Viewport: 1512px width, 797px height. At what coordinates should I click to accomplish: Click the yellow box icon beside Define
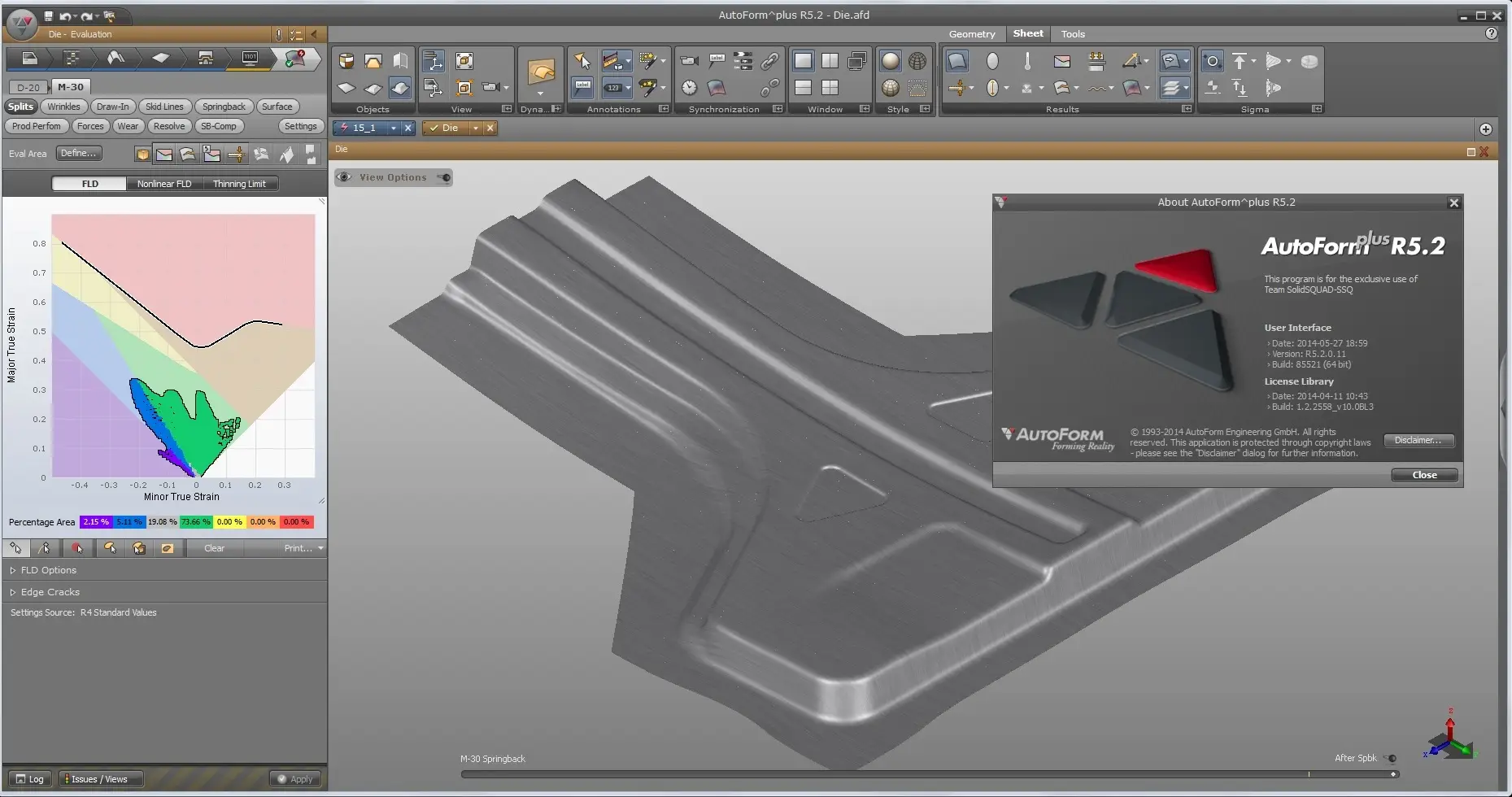(142, 154)
